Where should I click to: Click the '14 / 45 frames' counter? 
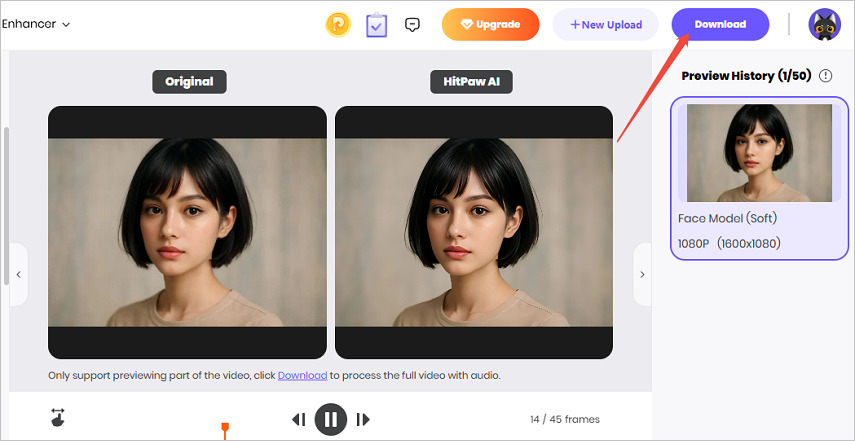(x=564, y=419)
